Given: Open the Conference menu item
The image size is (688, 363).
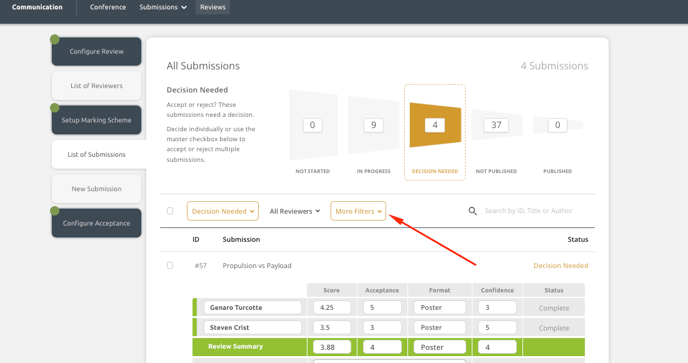Looking at the screenshot, I should pyautogui.click(x=108, y=7).
